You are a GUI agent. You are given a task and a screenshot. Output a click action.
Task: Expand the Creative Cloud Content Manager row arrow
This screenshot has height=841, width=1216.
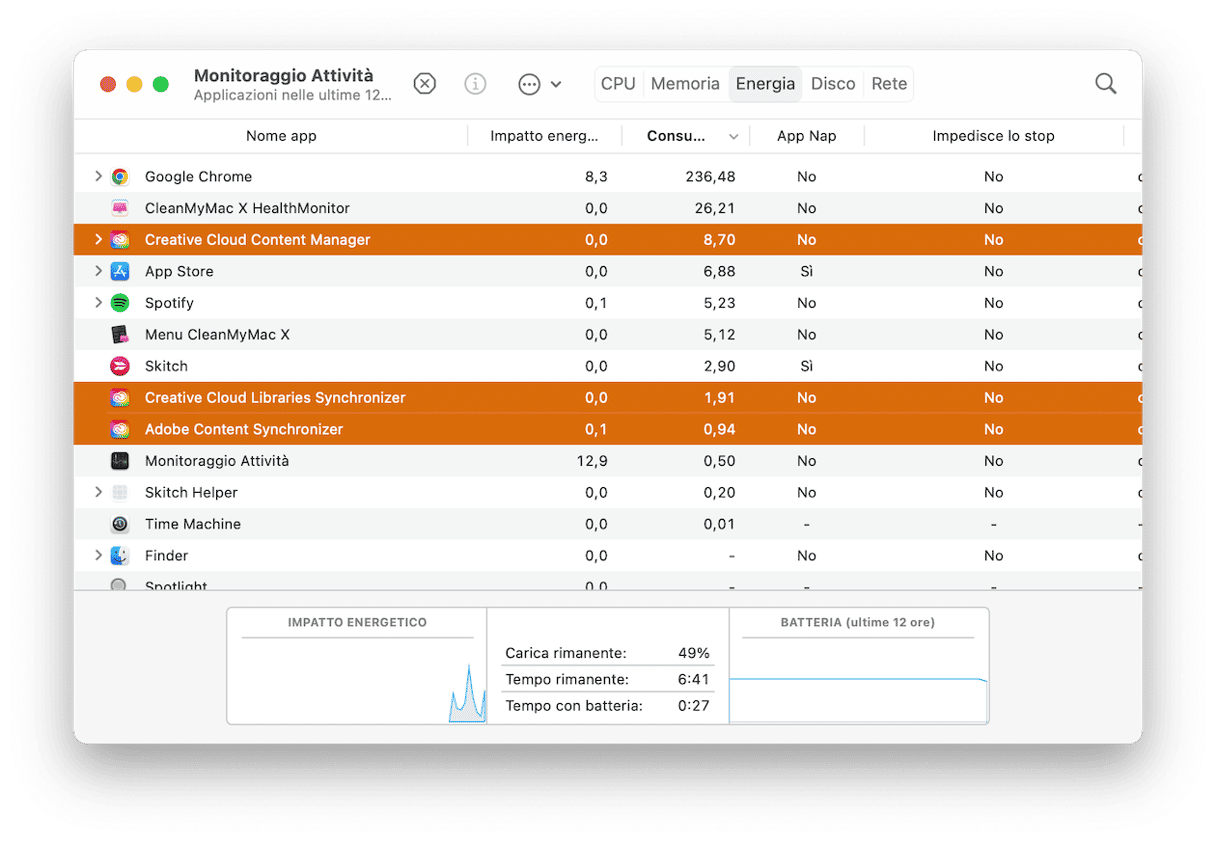click(98, 239)
